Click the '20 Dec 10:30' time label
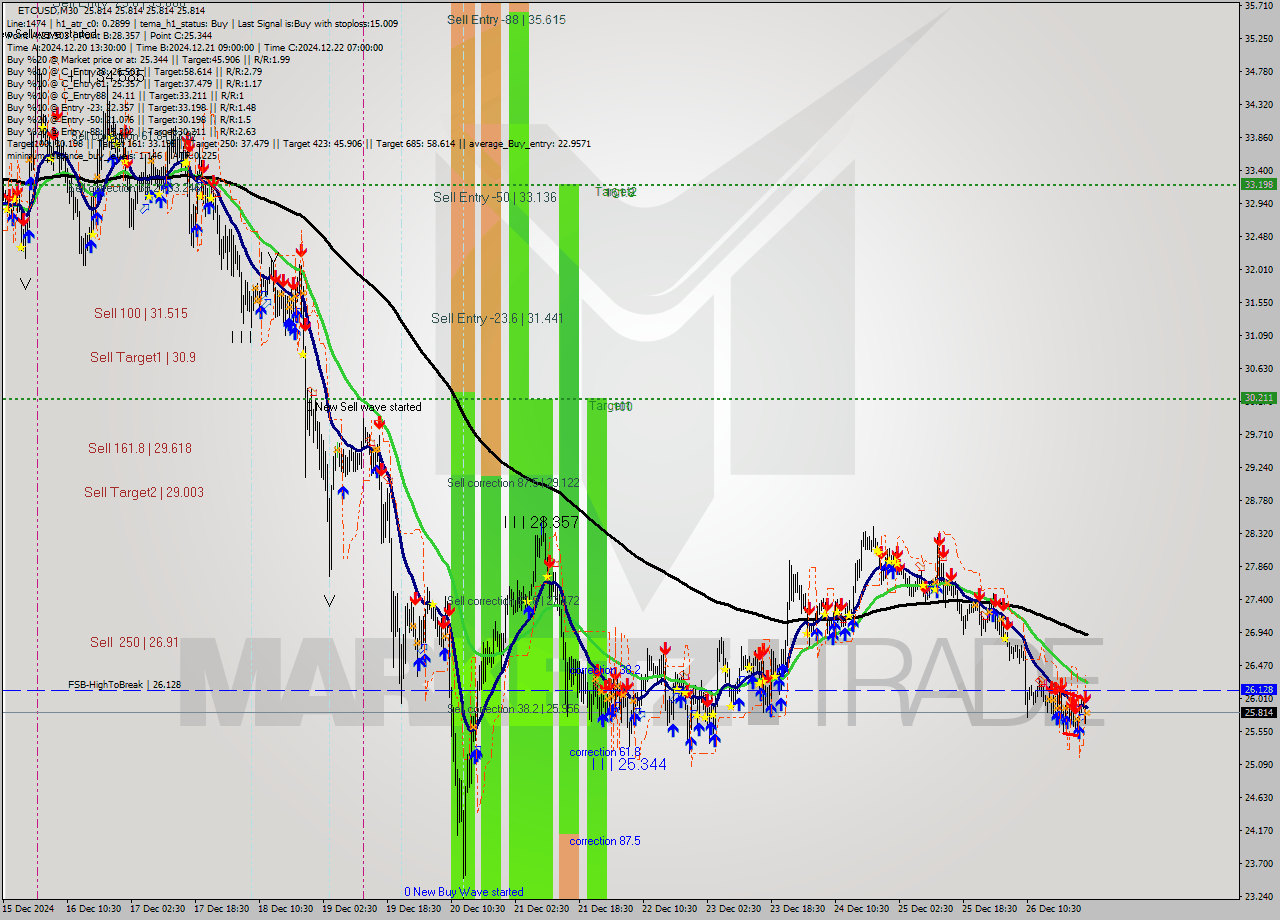The image size is (1280, 920). (478, 909)
